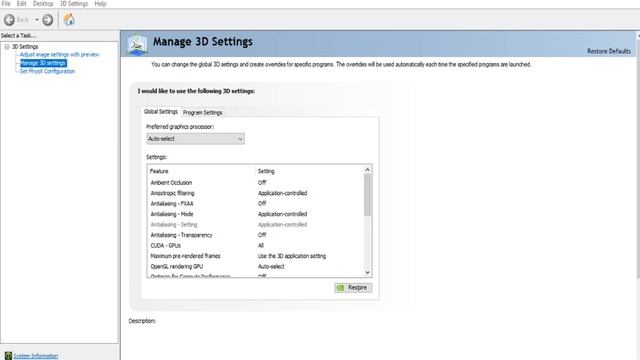Click the settings list scroll up arrow
This screenshot has width=640, height=360.
click(x=367, y=169)
